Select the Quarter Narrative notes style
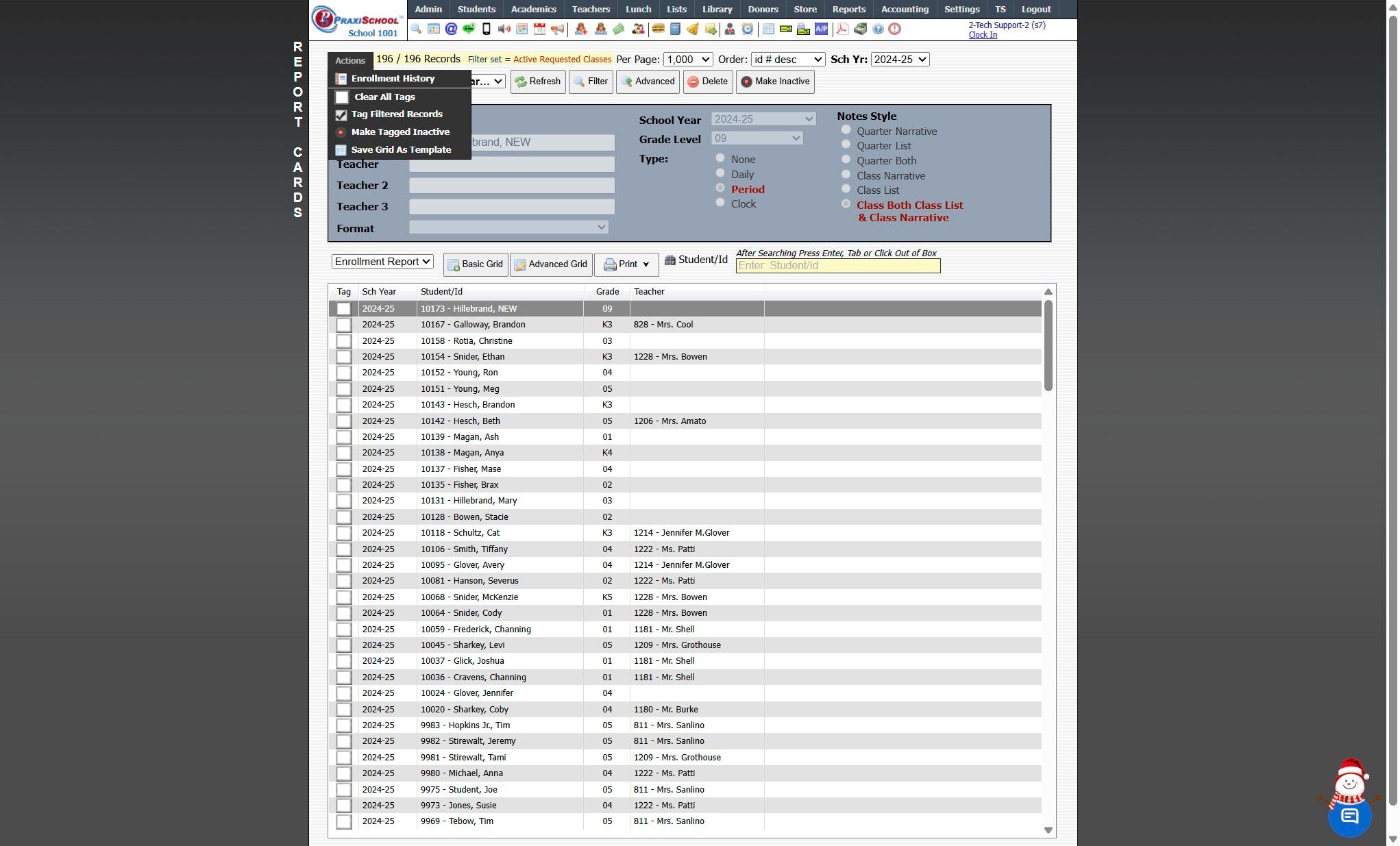 846,130
